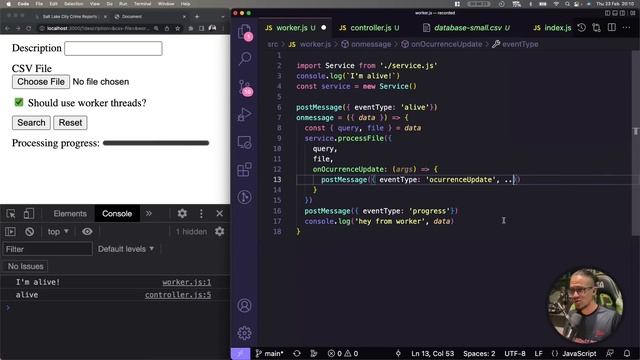
Task: Switch to the Document browser tab
Action: click(149, 17)
